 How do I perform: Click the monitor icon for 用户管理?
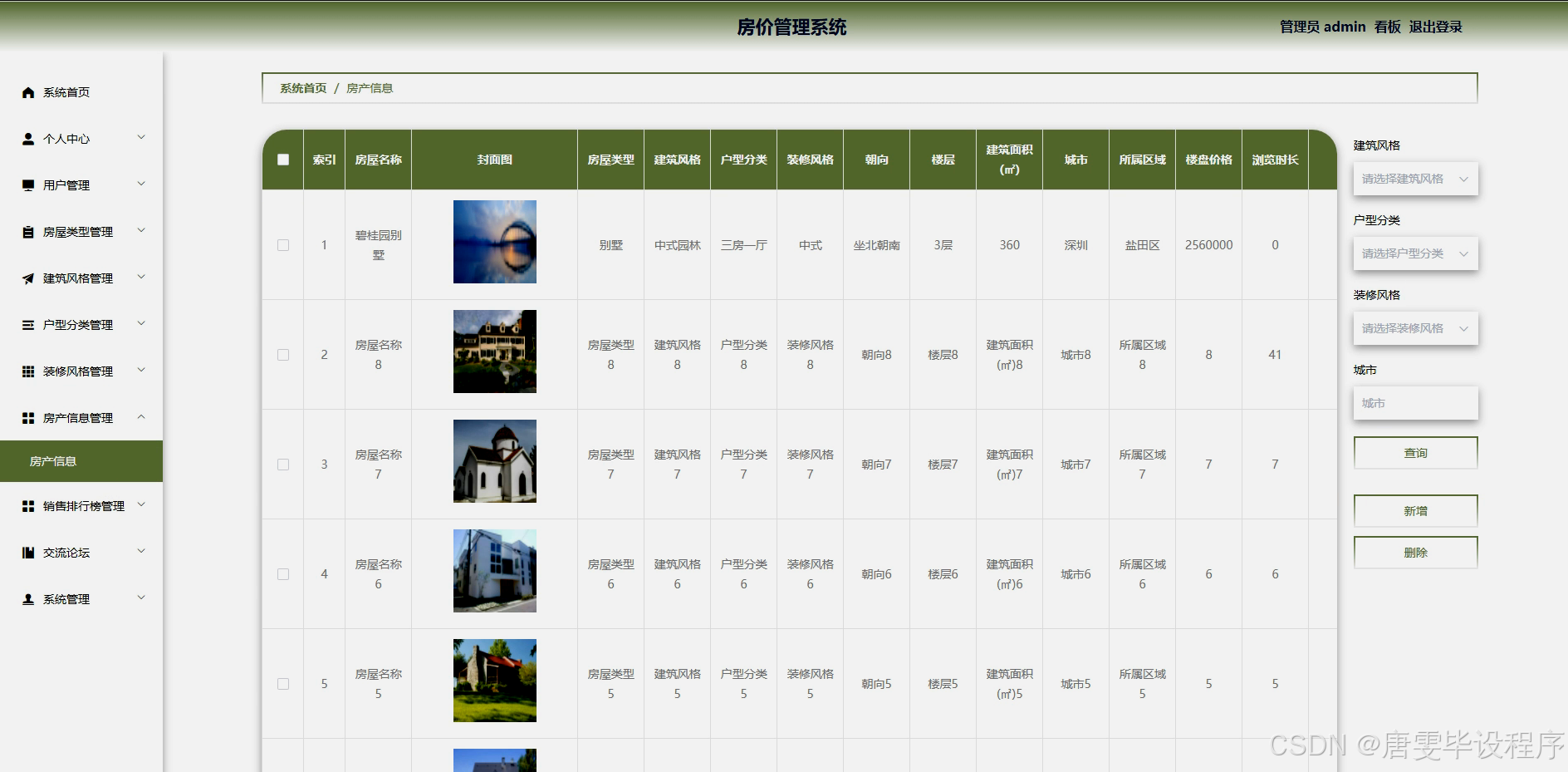[x=28, y=185]
